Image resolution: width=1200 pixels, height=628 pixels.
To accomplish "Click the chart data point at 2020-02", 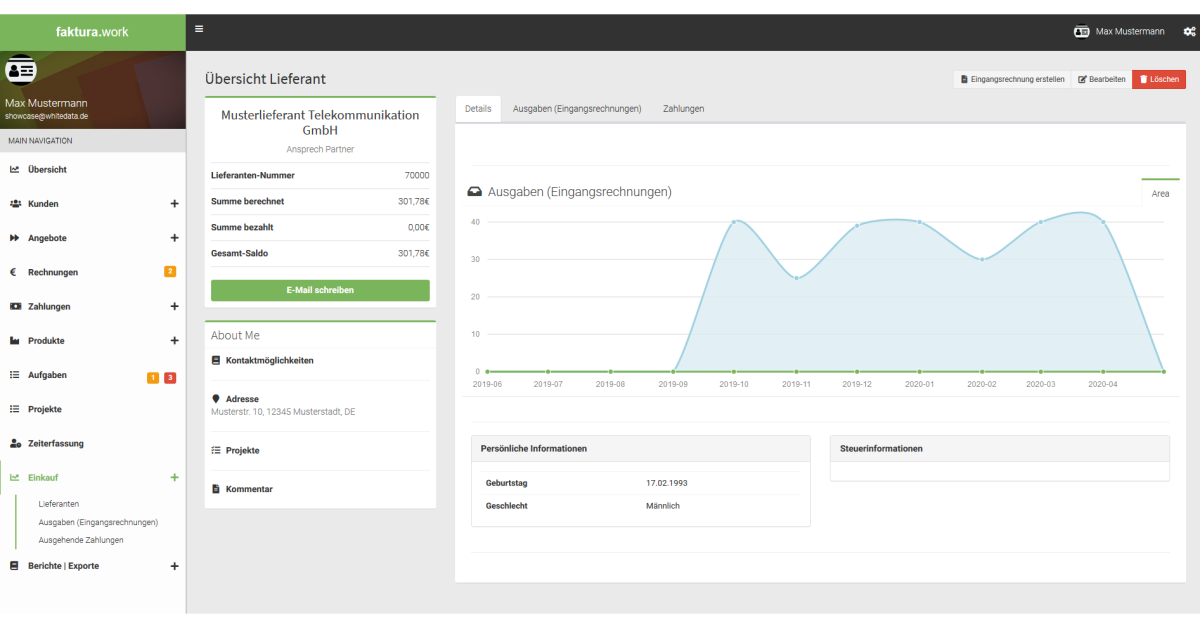I will 982,259.
